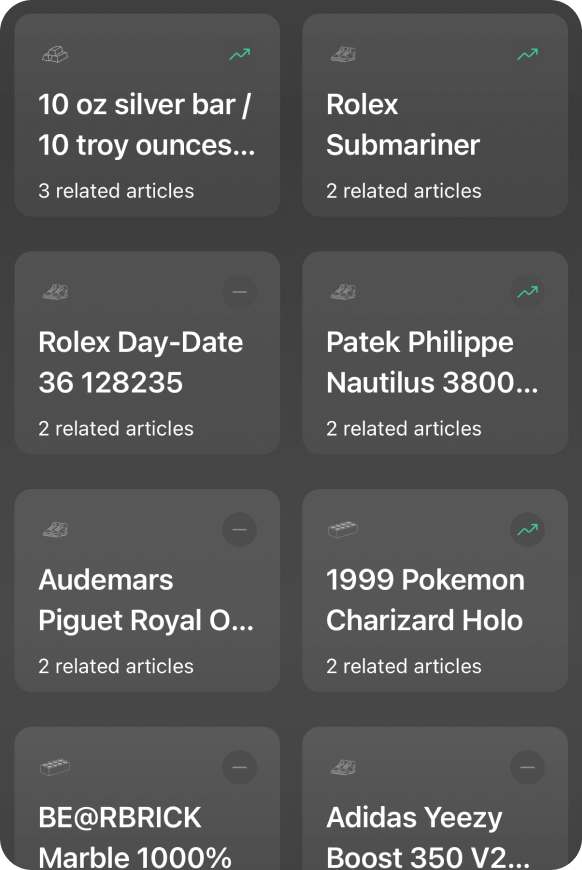Viewport: 582px width, 870px height.
Task: Click the sneaker icon on the Rolex Day-Date 36 card
Action: 55,292
